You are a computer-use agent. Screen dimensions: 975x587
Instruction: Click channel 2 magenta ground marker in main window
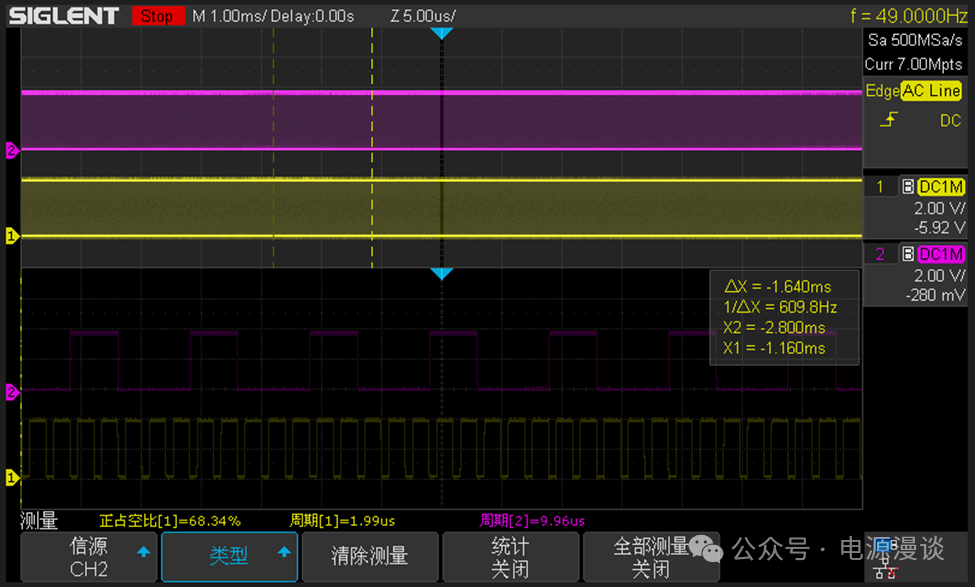click(x=12, y=151)
